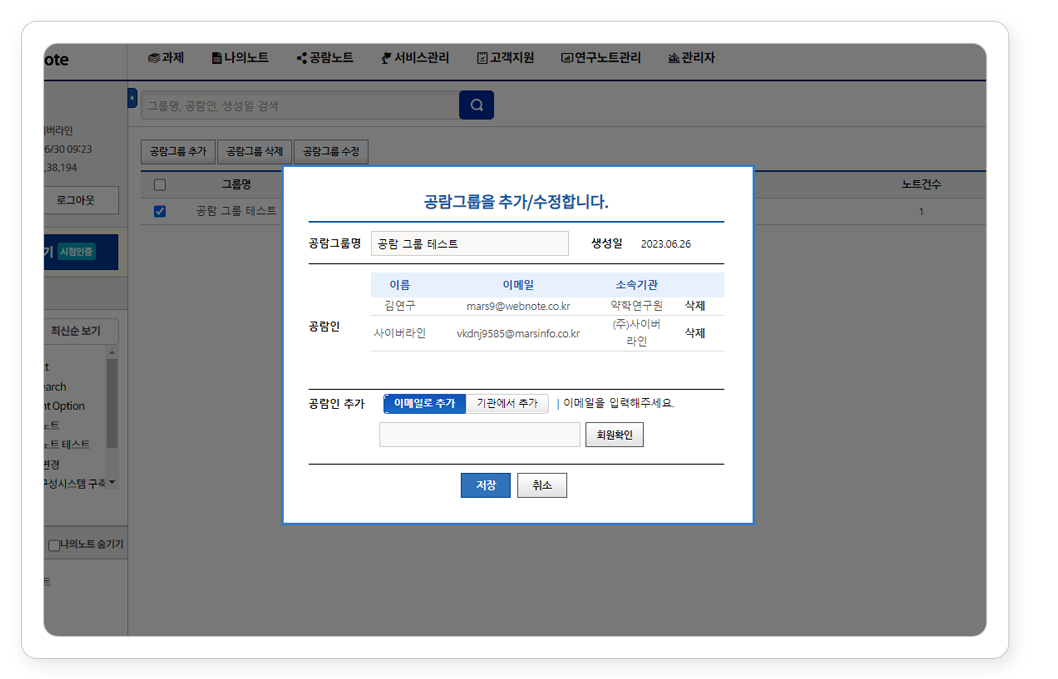
Task: Open 서비스관리 from the top menu
Action: click(x=415, y=58)
